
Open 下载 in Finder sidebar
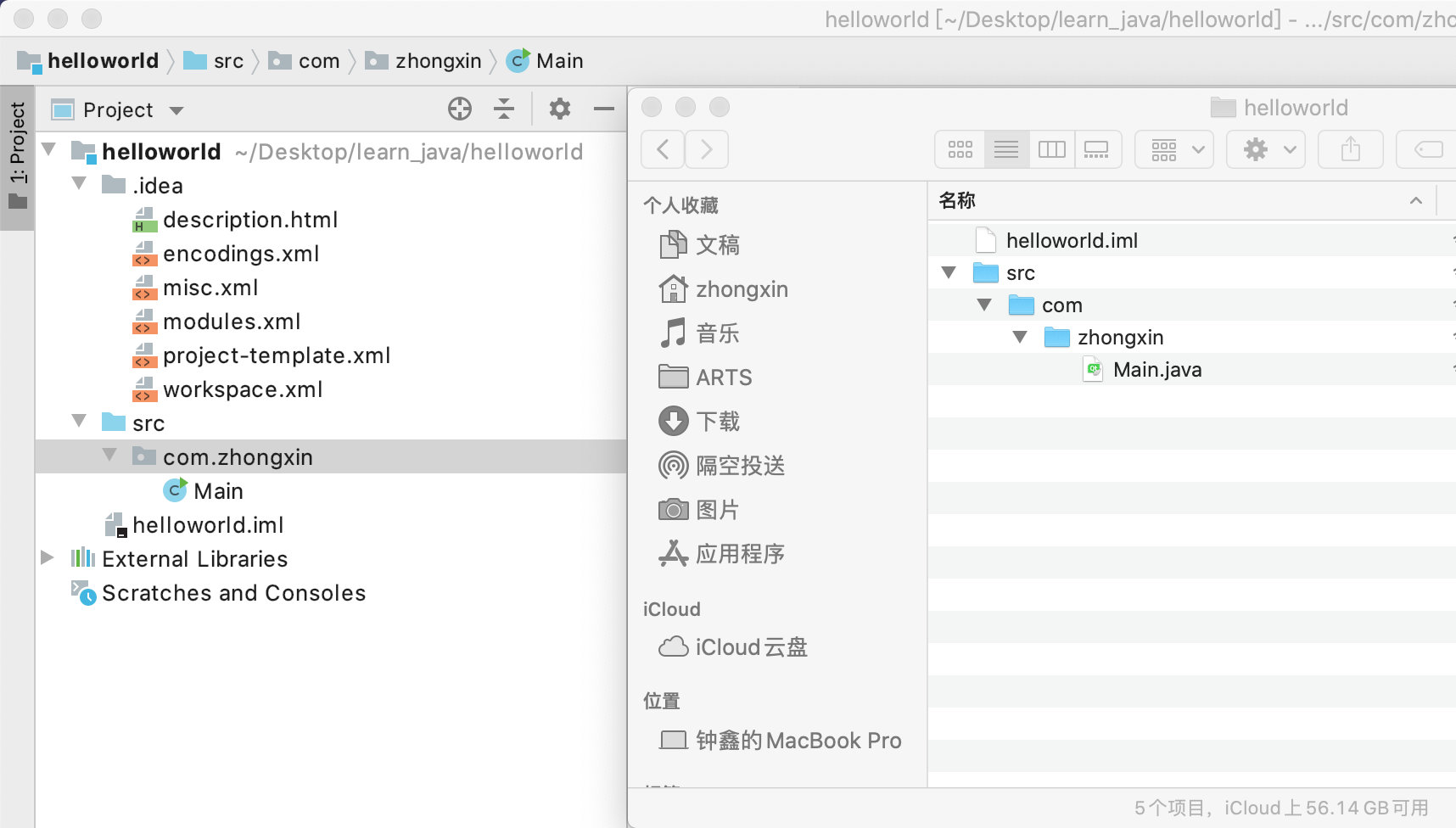[x=700, y=422]
